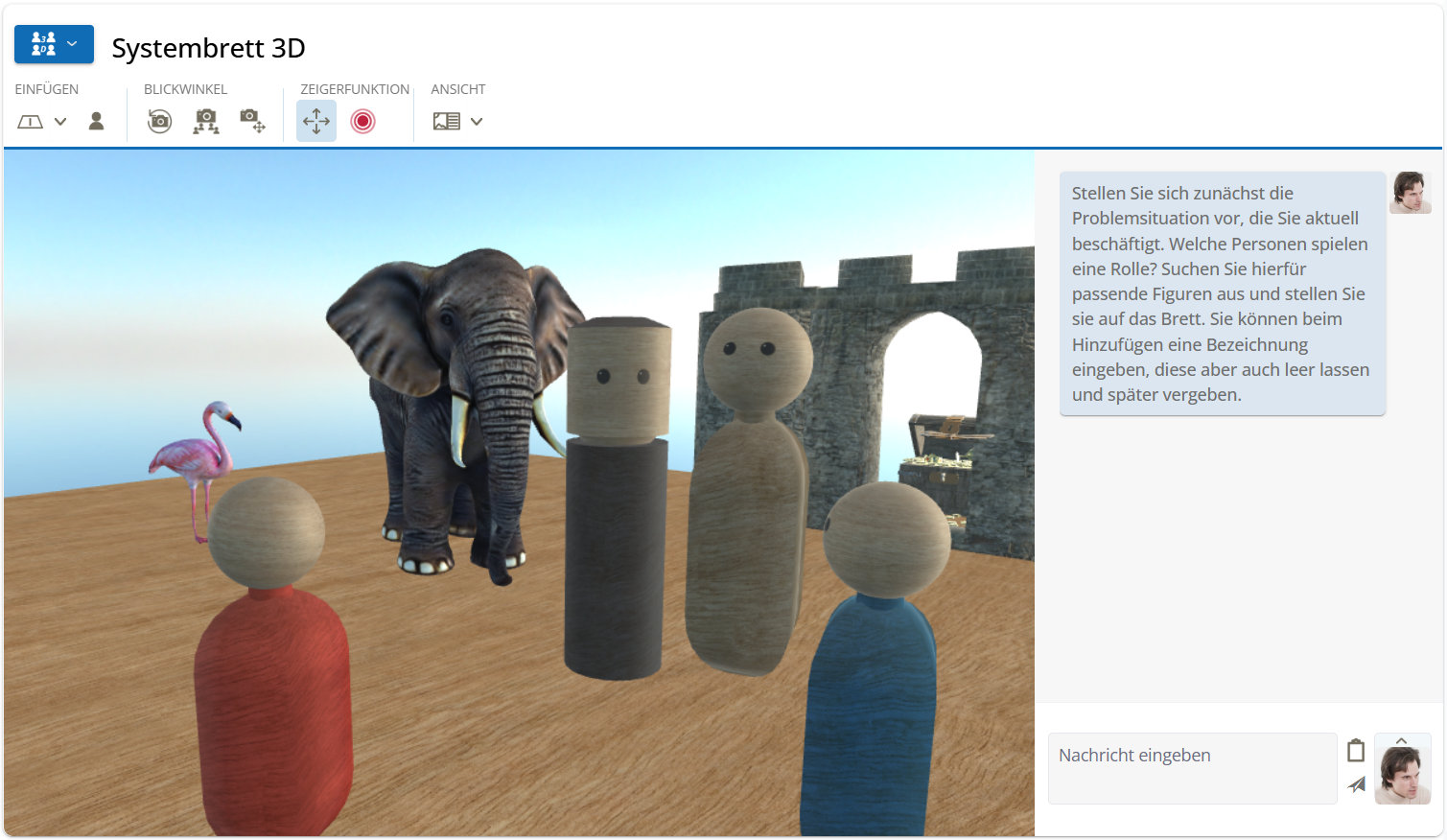Switch to the Blickwinkel section
The width and height of the screenshot is (1447, 840).
pos(185,89)
